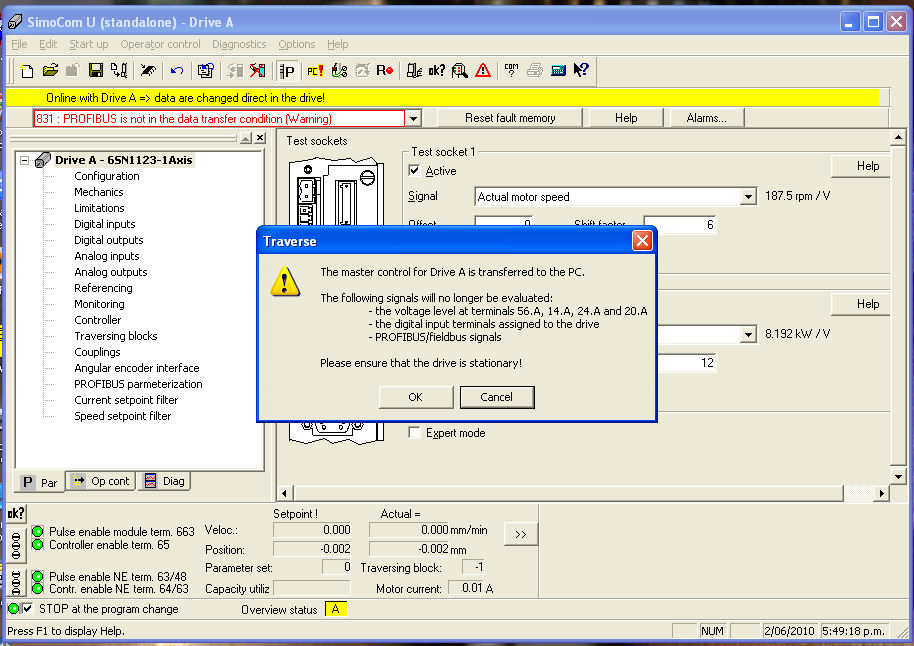Click Cancel in the Traverse dialog
The height and width of the screenshot is (646, 914).
(x=497, y=397)
